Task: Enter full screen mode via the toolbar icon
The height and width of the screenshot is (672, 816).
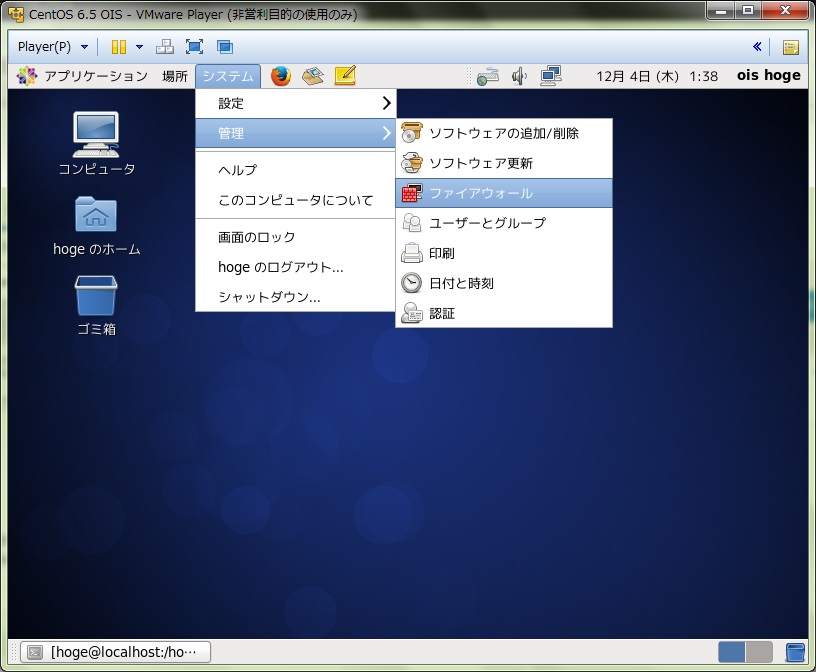Action: tap(195, 47)
